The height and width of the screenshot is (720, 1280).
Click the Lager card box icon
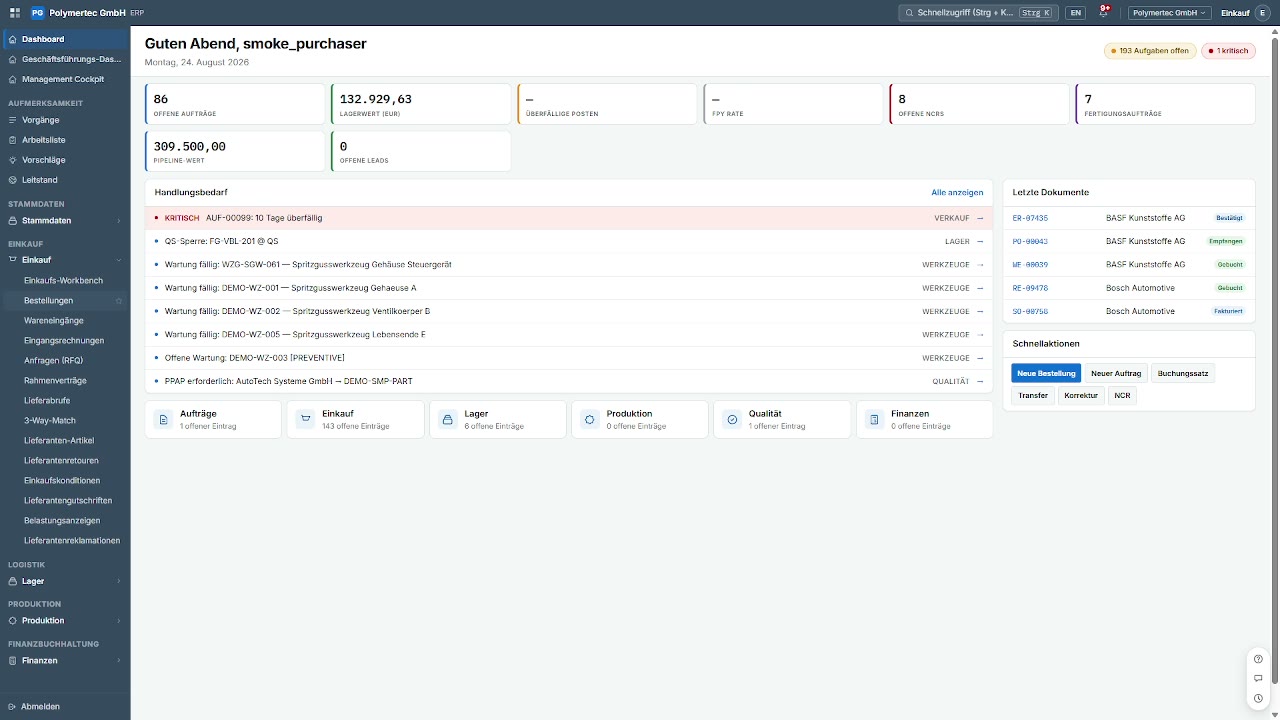click(447, 419)
